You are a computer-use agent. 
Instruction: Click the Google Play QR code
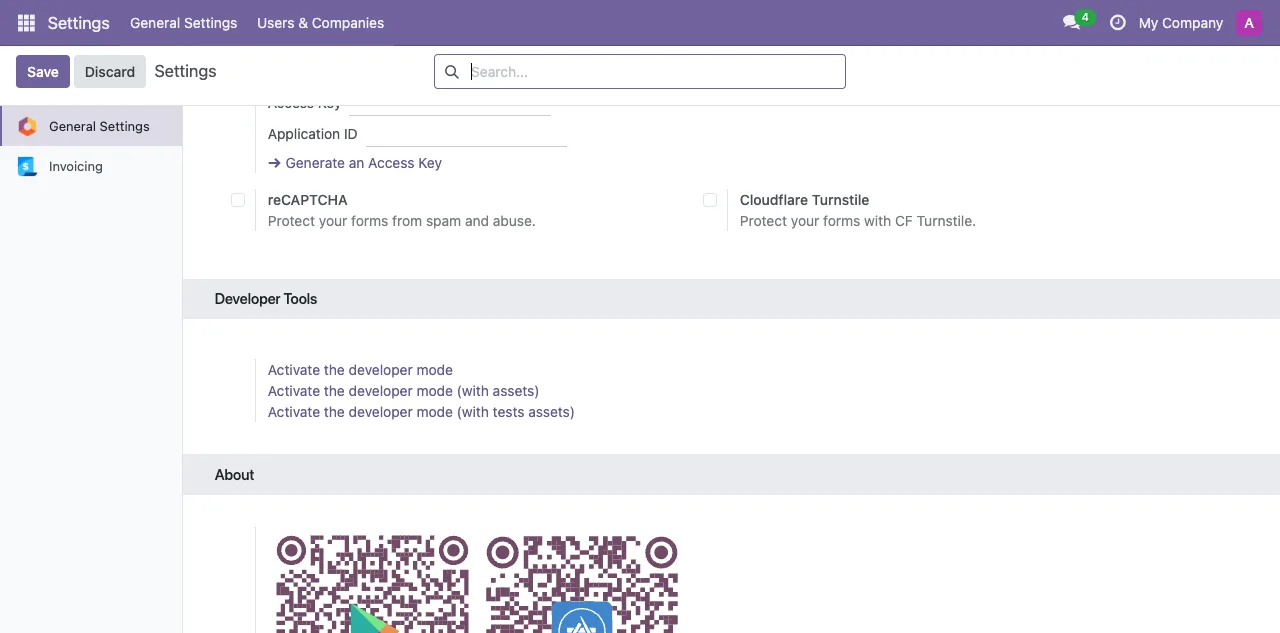372,584
